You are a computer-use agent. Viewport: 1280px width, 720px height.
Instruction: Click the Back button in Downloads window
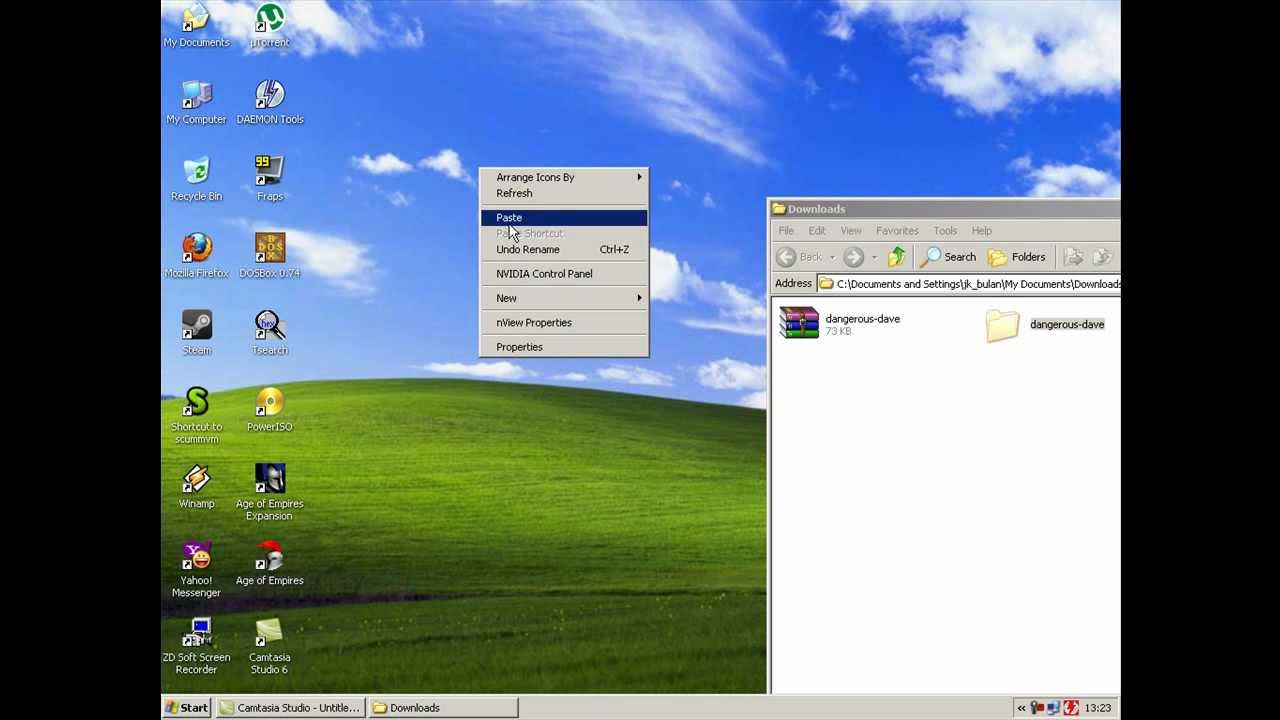[800, 257]
